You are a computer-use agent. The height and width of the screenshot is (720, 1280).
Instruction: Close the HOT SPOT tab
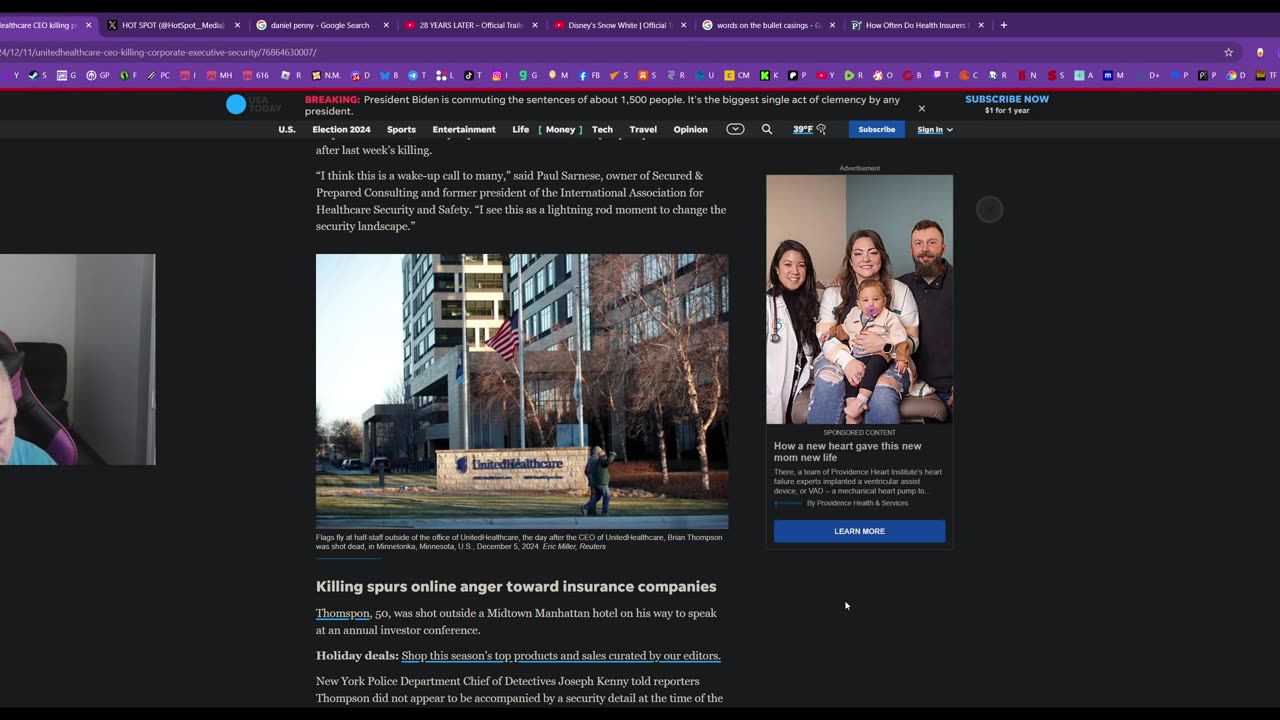[237, 25]
